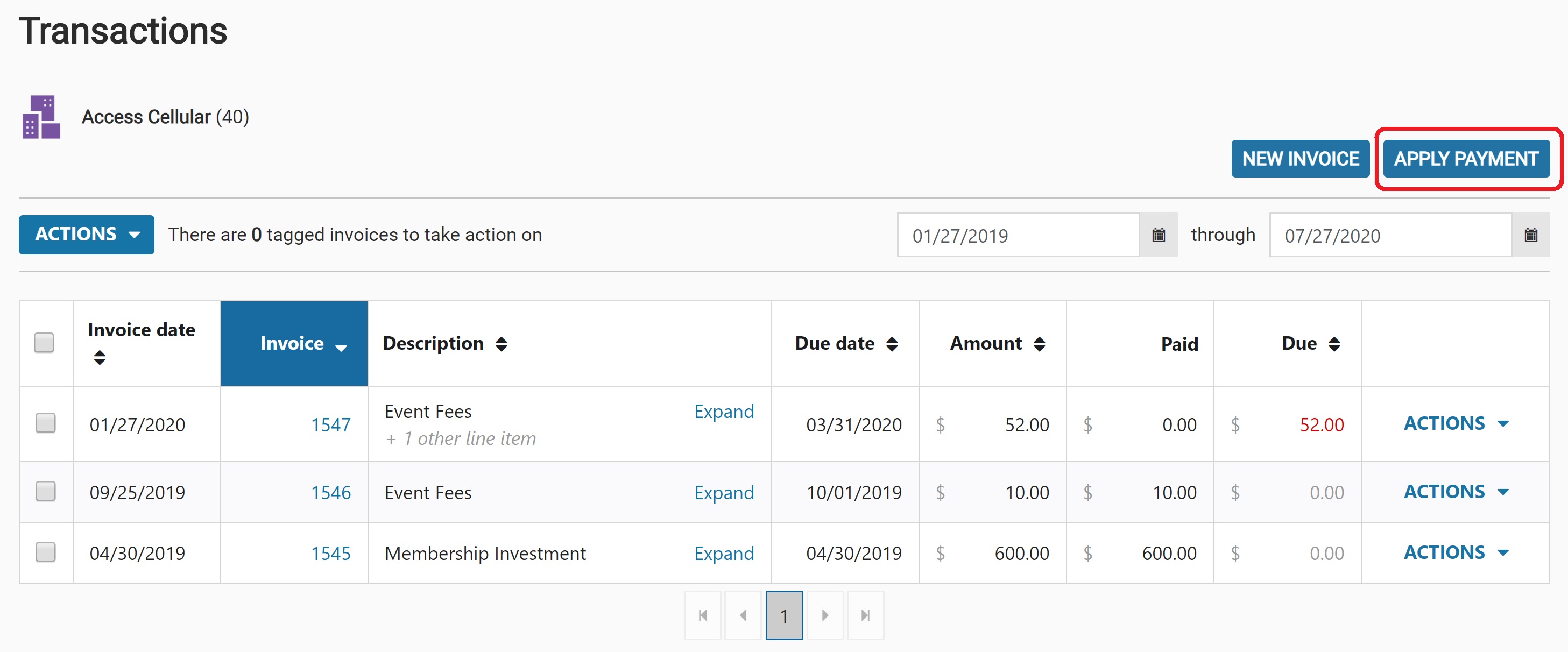Click the APPLY PAYMENT button
Image resolution: width=1568 pixels, height=652 pixels.
point(1466,159)
